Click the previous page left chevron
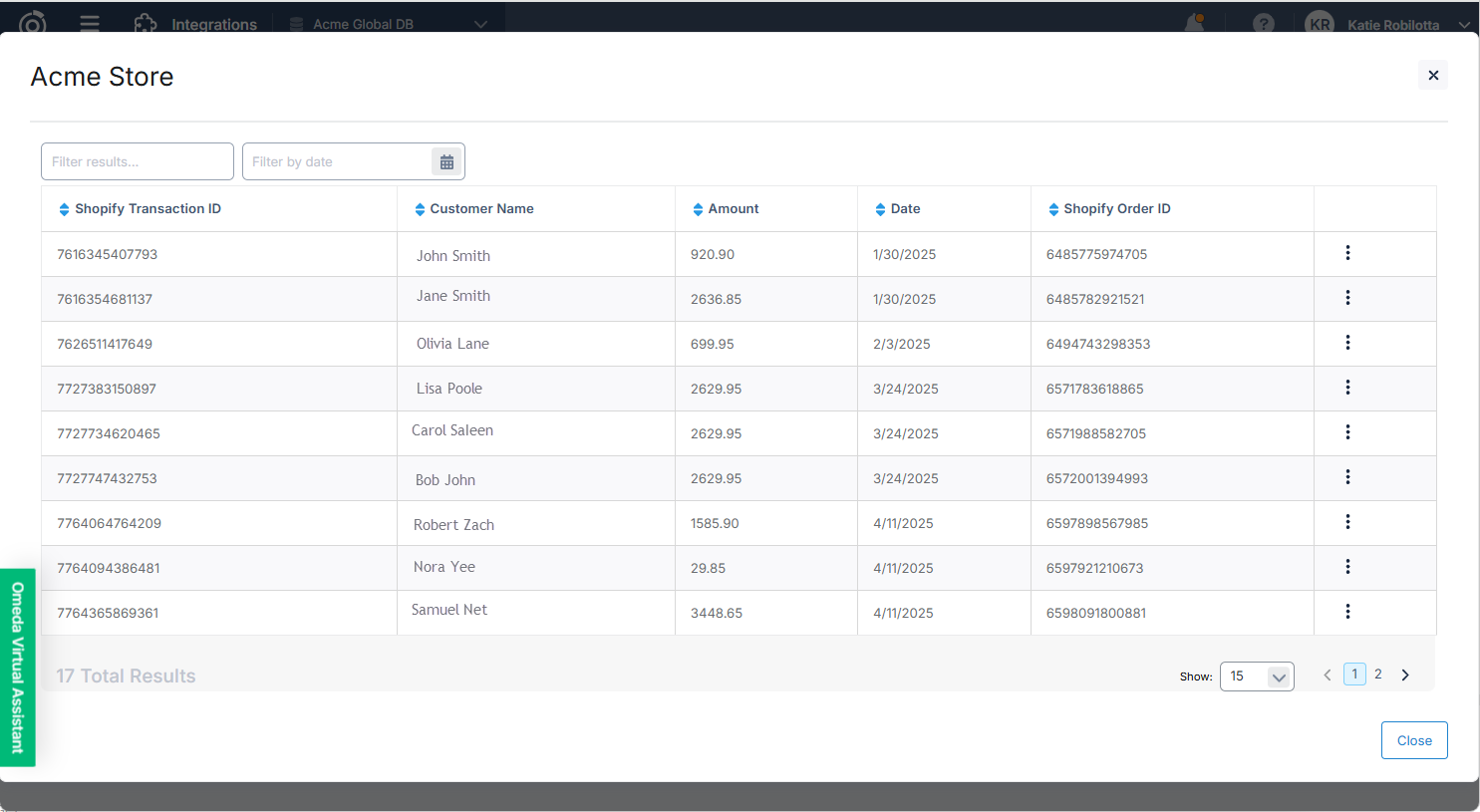This screenshot has width=1480, height=812. [1328, 676]
